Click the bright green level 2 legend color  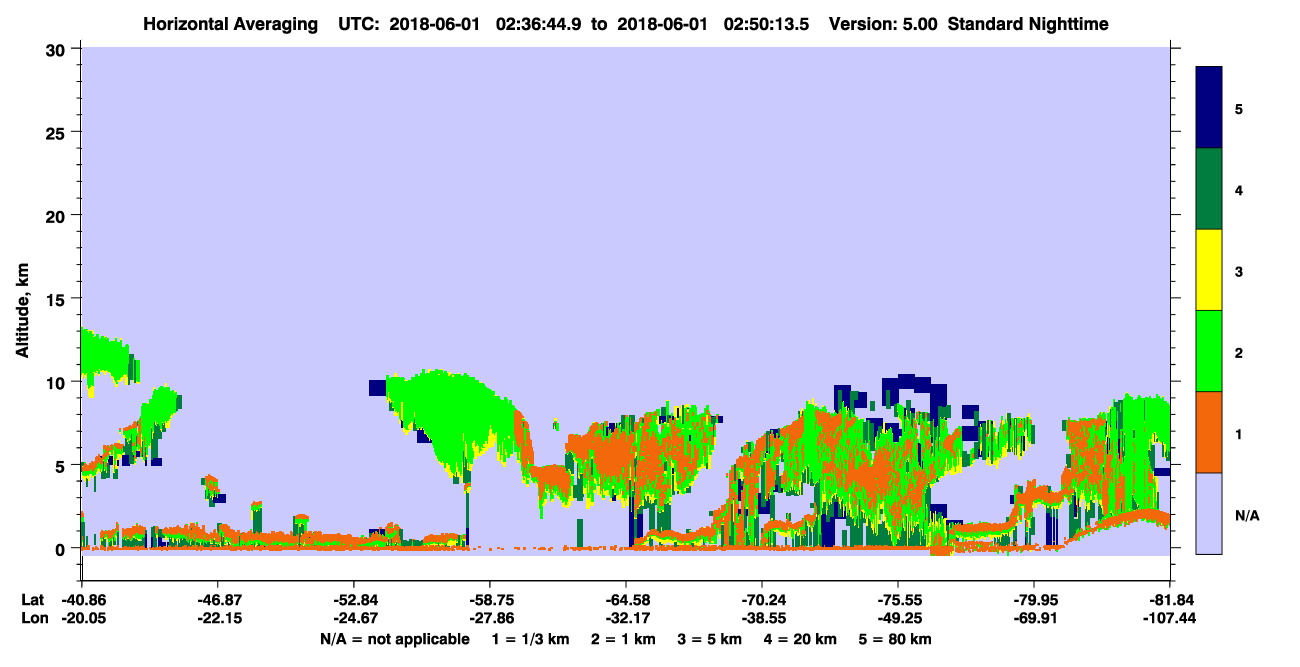(x=1209, y=351)
